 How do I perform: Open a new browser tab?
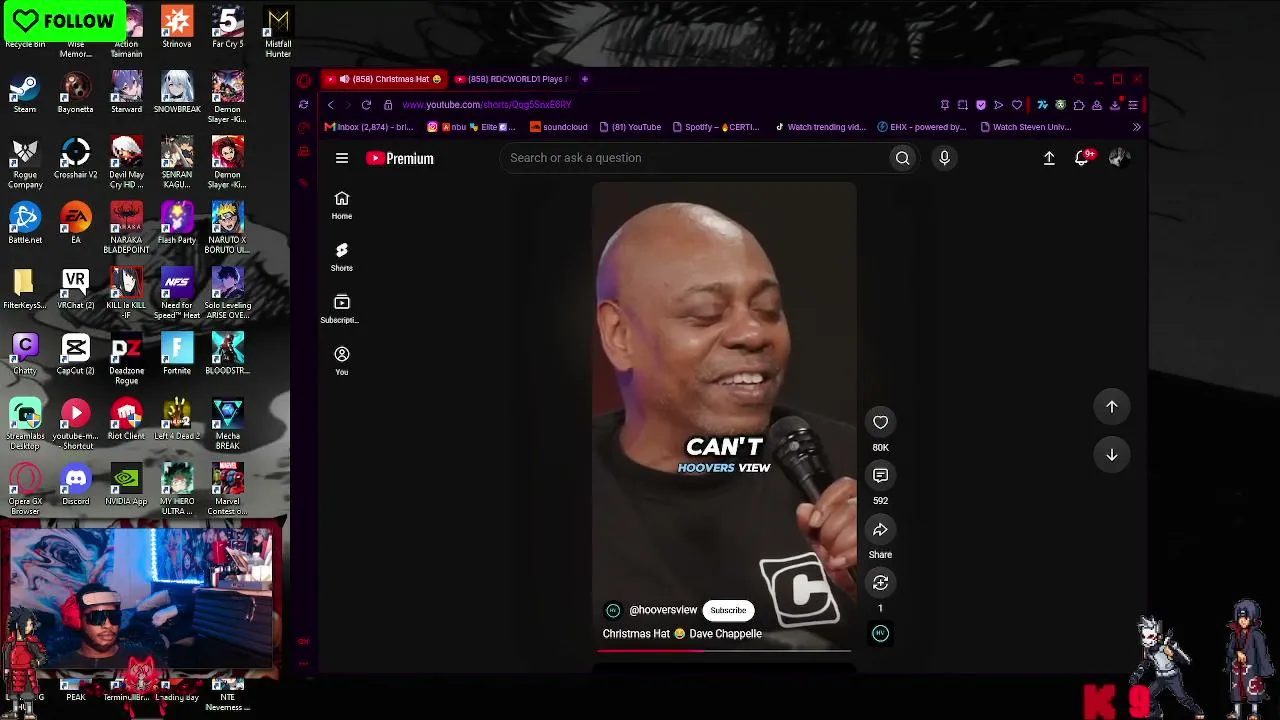(585, 79)
